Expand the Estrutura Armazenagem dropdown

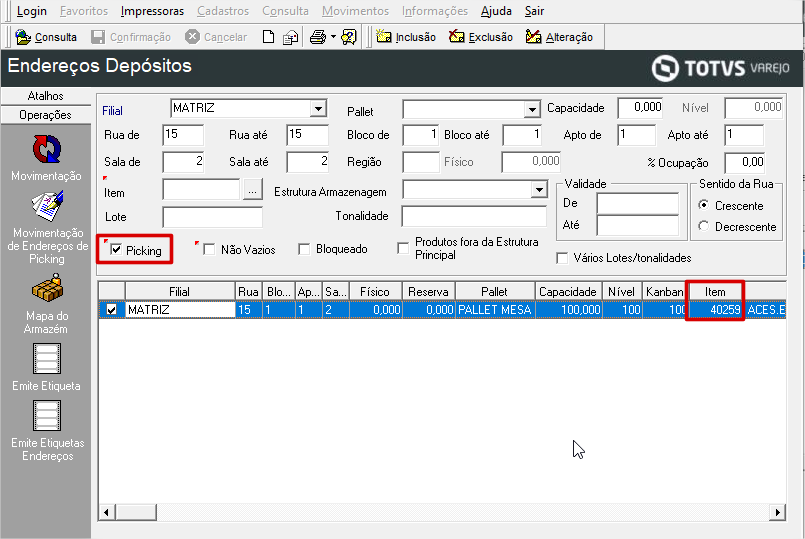(x=539, y=190)
